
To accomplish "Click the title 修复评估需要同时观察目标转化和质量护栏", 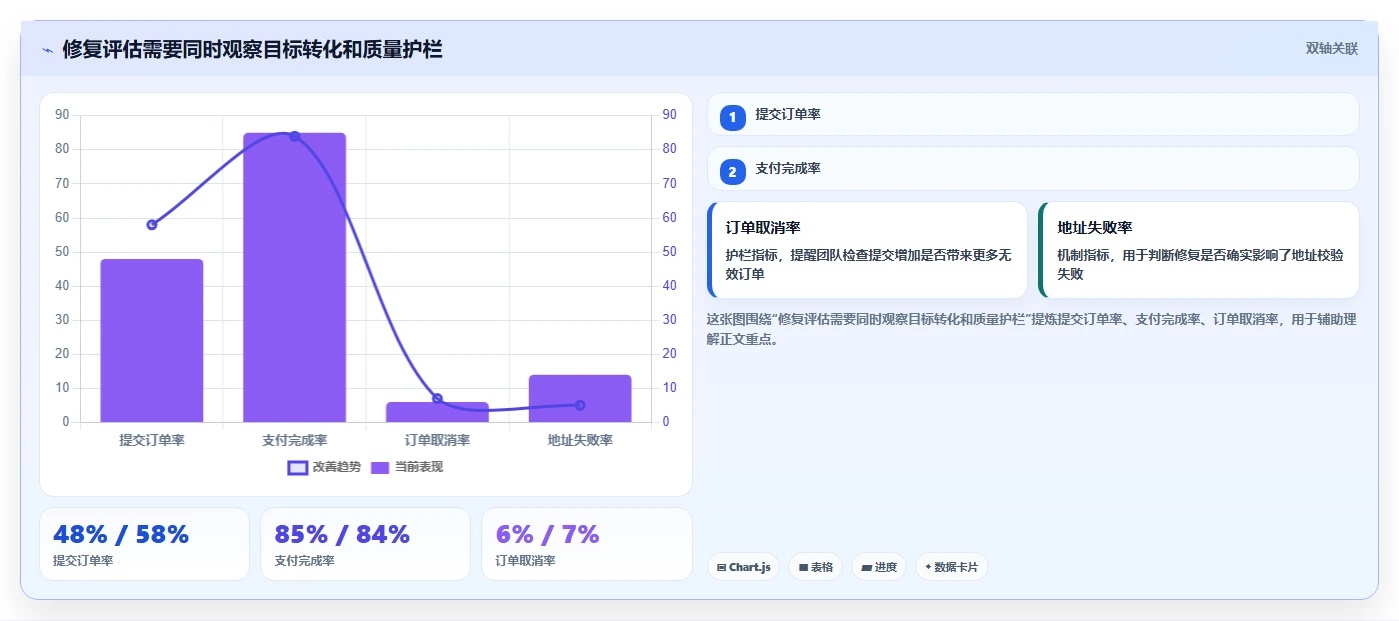I will coord(252,49).
